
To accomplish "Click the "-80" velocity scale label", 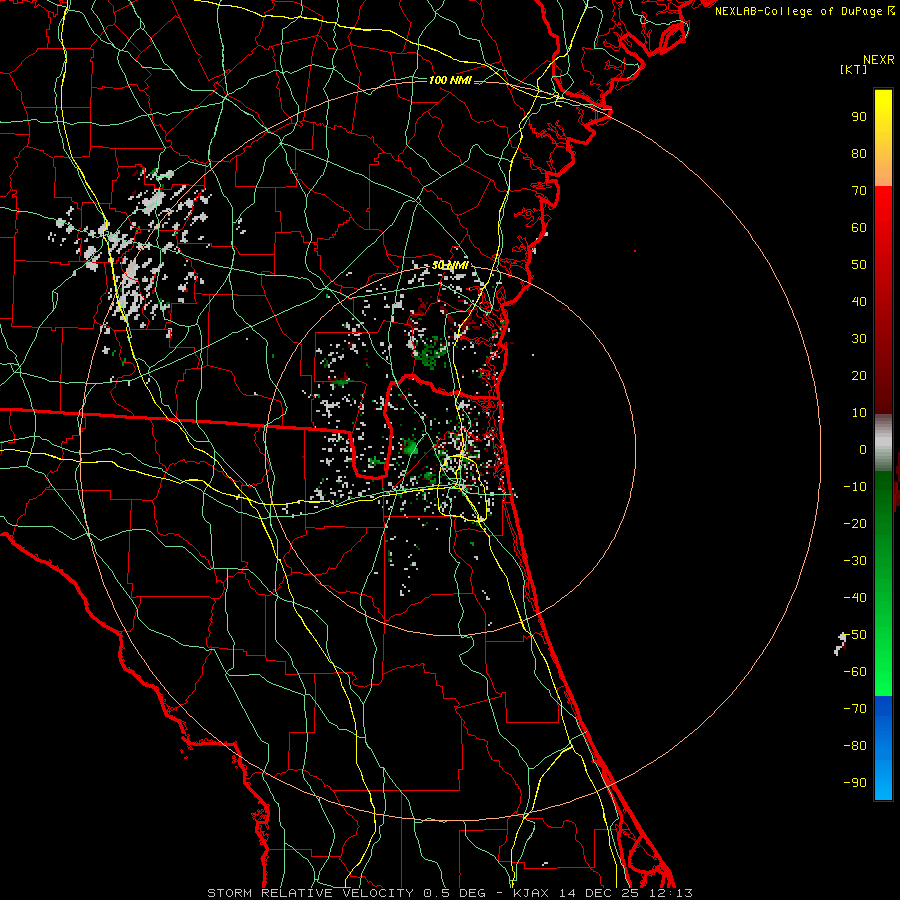I will click(855, 746).
